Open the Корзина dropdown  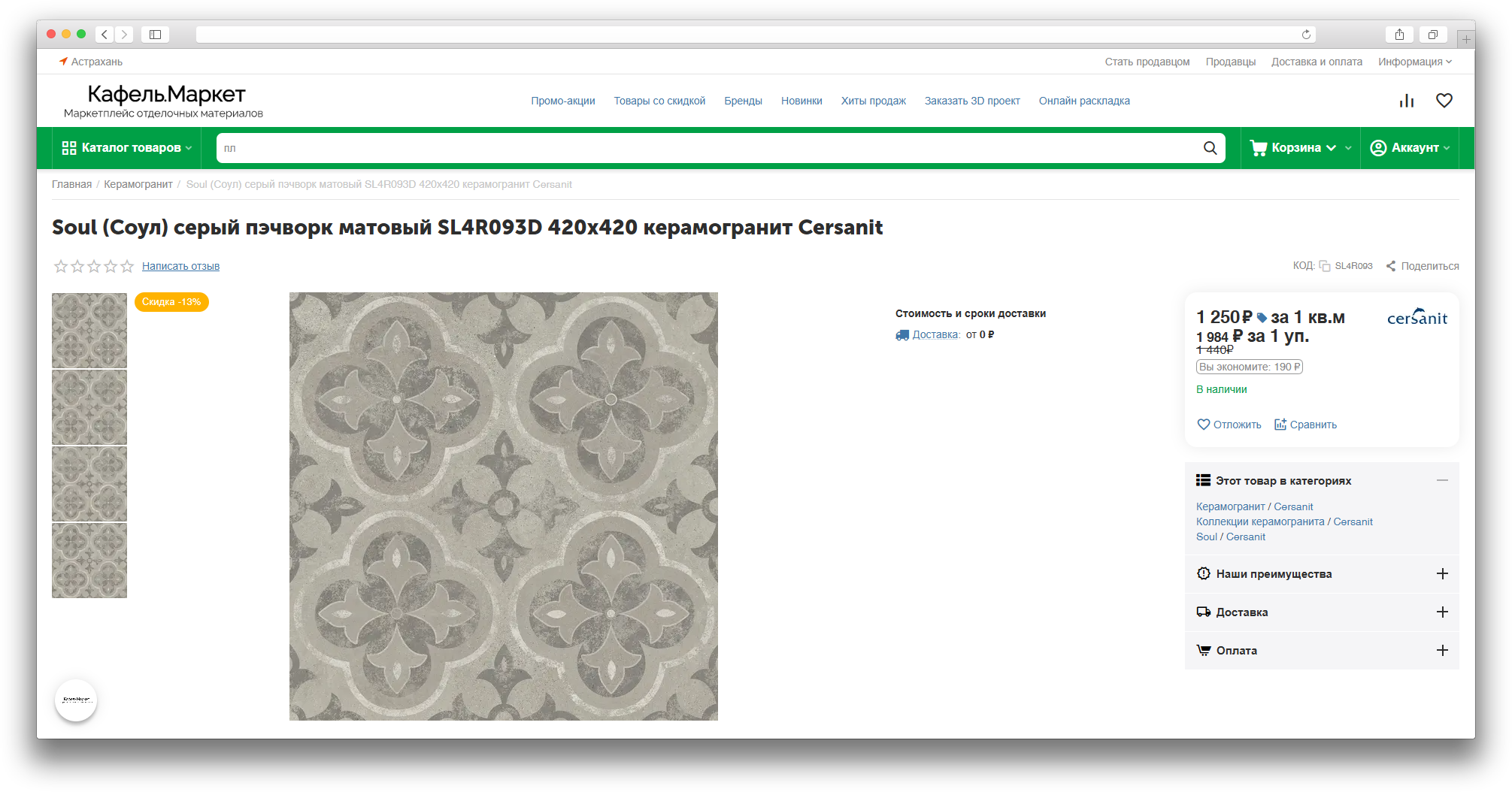(x=1292, y=148)
